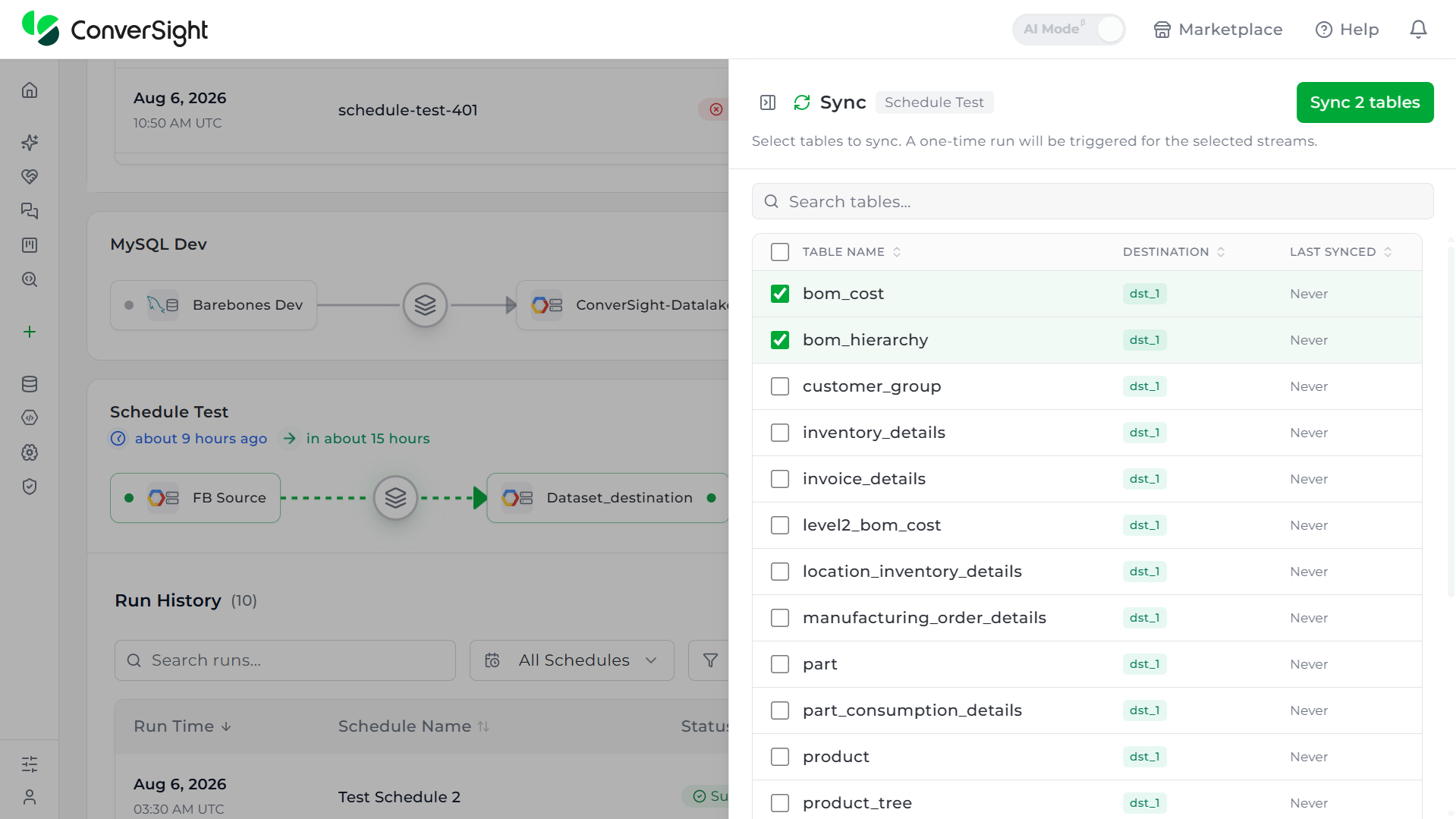Check the select-all tables checkbox
This screenshot has width=1456, height=819.
click(x=780, y=252)
